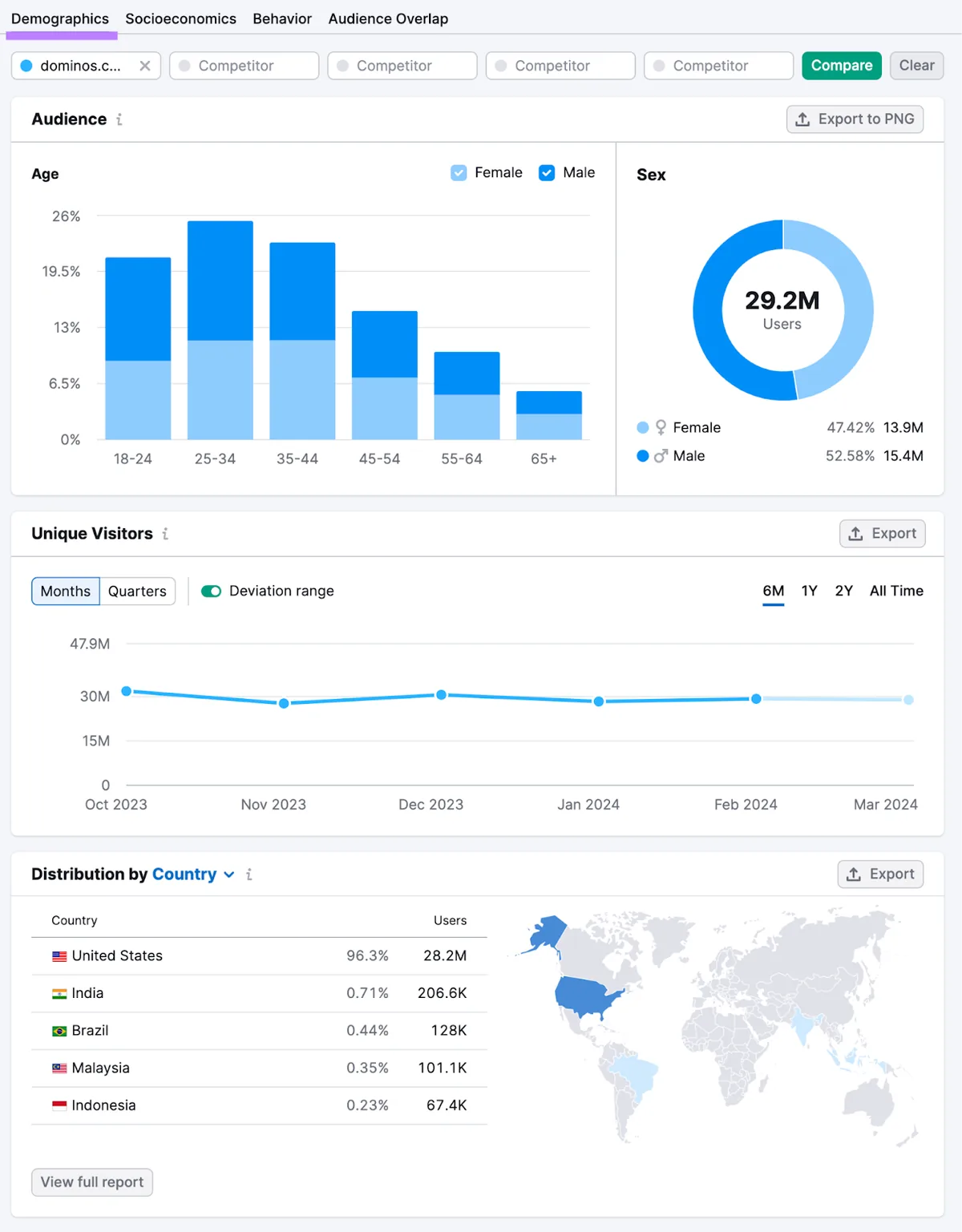Click the dark blue Male legend swatch

point(643,456)
